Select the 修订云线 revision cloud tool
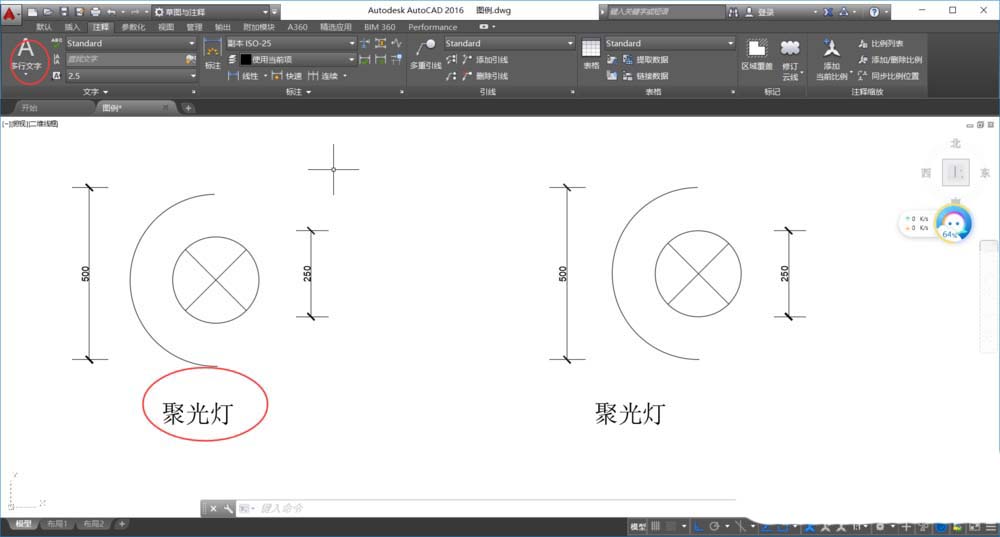 coord(790,55)
